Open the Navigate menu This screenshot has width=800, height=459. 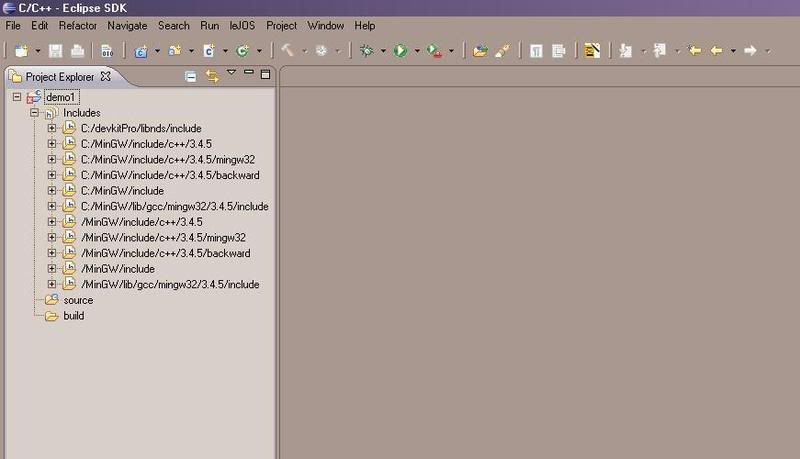point(127,26)
